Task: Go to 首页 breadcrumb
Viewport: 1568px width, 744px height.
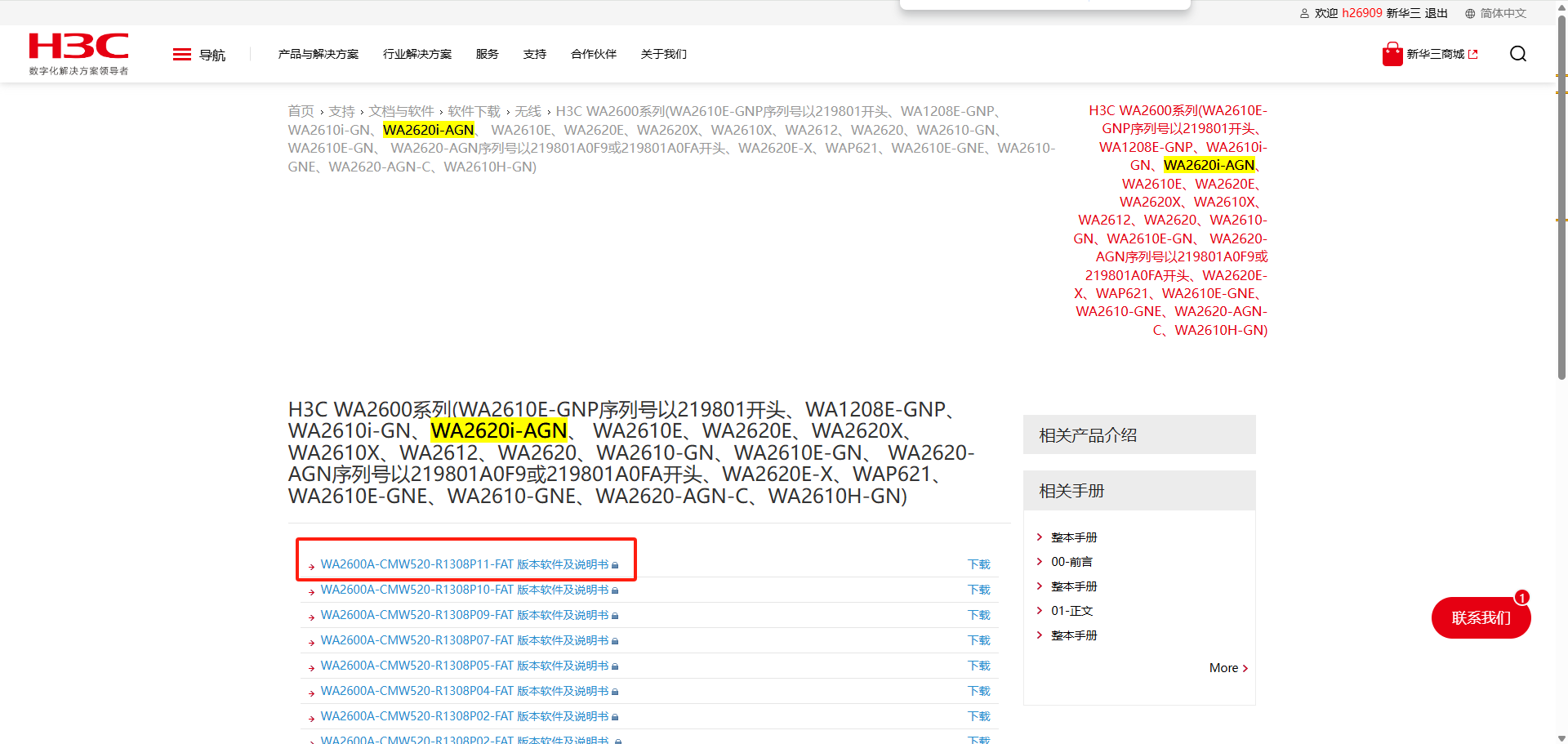Action: (x=301, y=111)
